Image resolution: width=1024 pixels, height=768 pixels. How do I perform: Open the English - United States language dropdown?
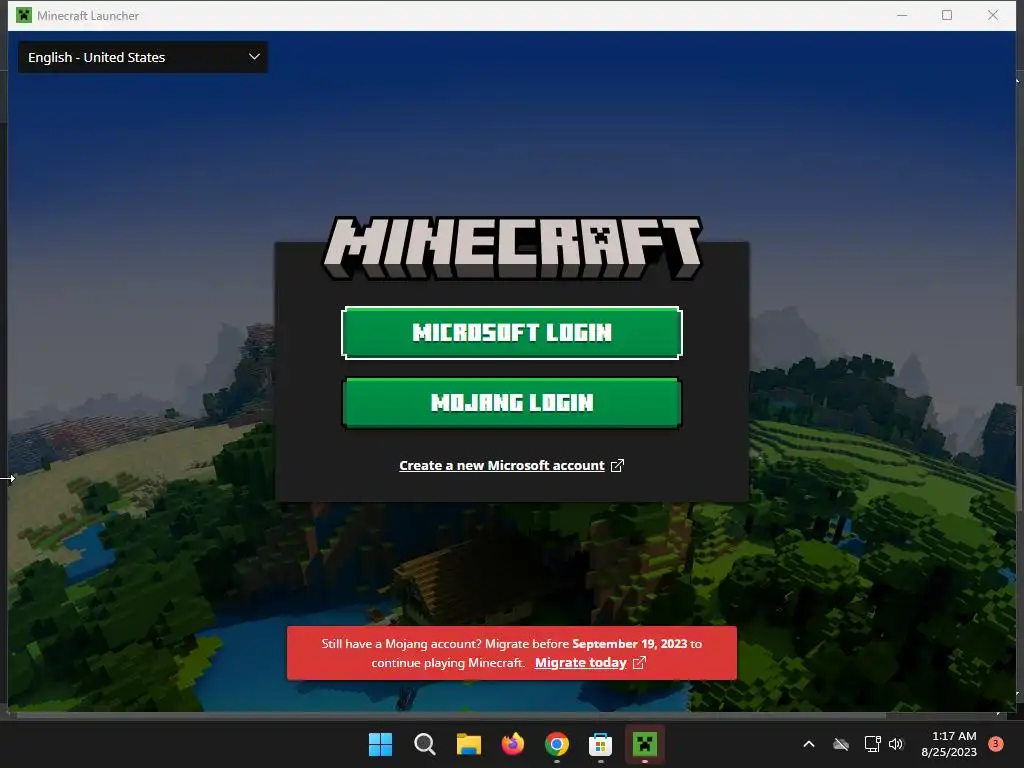pos(143,57)
